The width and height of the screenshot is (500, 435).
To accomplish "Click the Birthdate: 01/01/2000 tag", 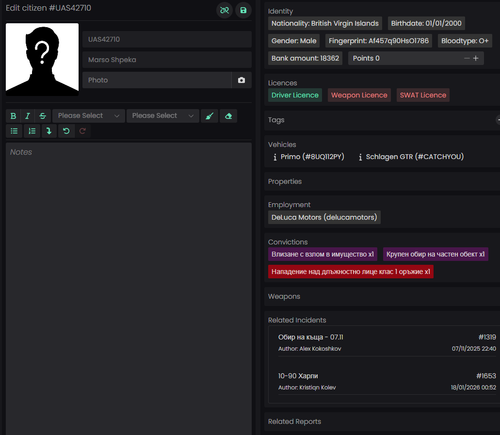I will click(426, 23).
